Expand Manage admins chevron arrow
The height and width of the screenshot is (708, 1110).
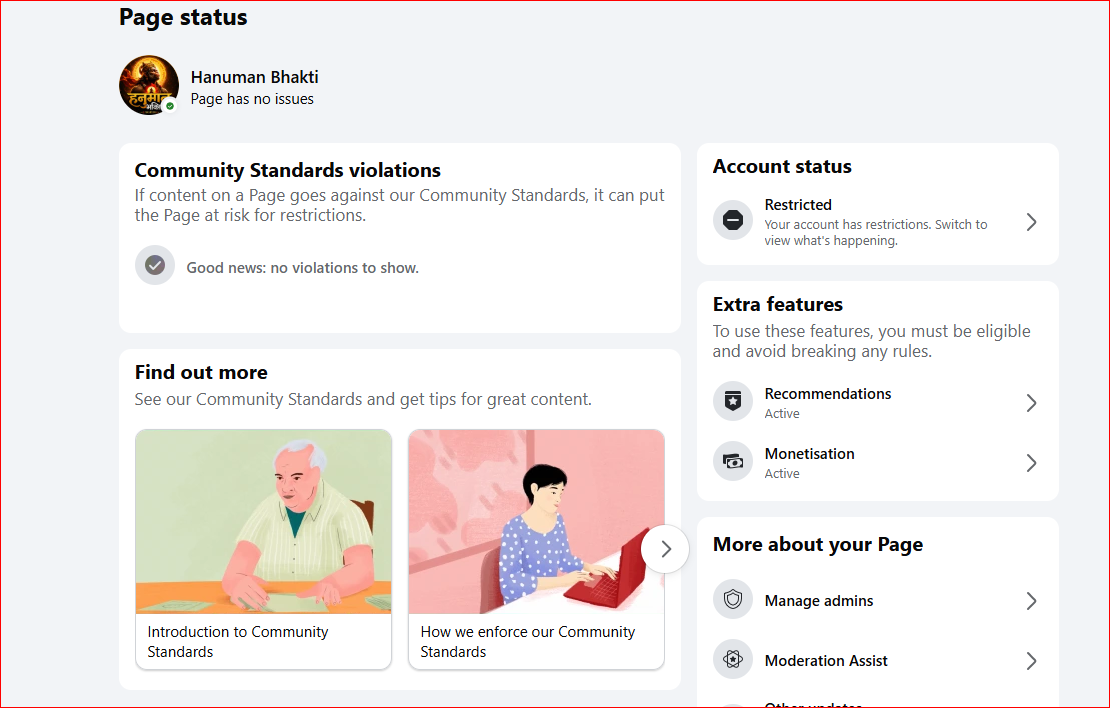point(1031,601)
